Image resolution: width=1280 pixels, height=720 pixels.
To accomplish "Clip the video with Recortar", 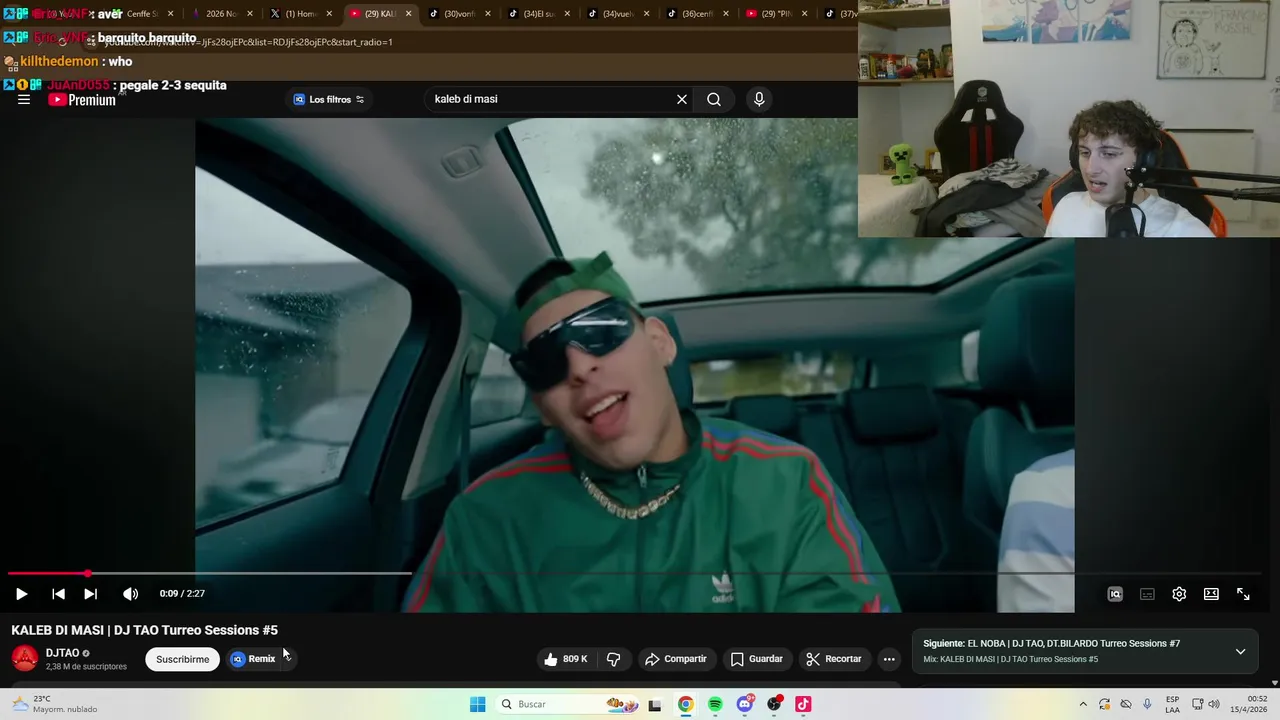I will click(x=834, y=659).
